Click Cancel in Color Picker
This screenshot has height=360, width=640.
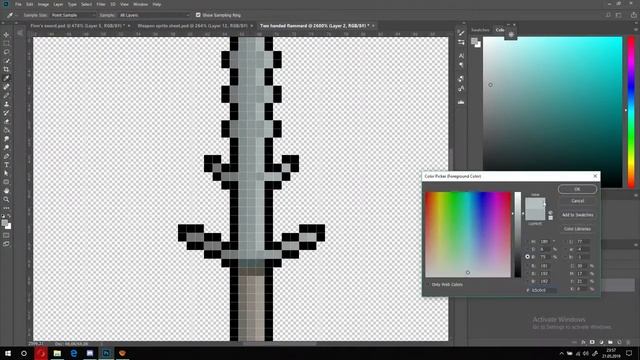[x=577, y=201]
